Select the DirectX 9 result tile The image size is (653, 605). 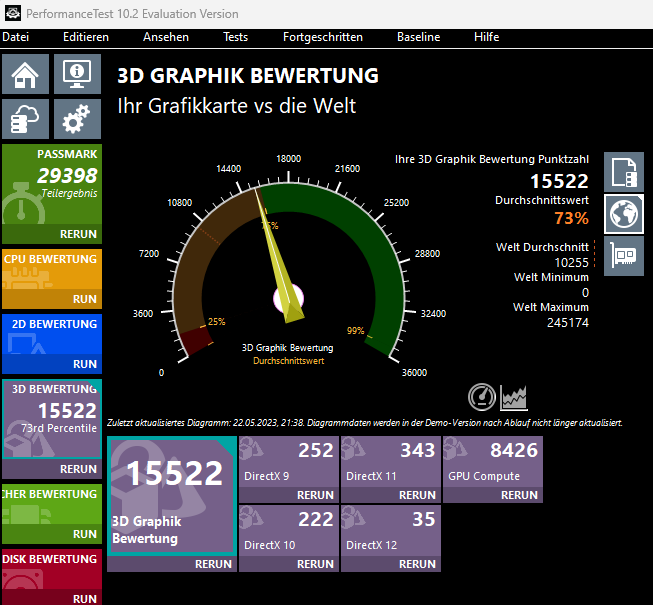click(289, 462)
